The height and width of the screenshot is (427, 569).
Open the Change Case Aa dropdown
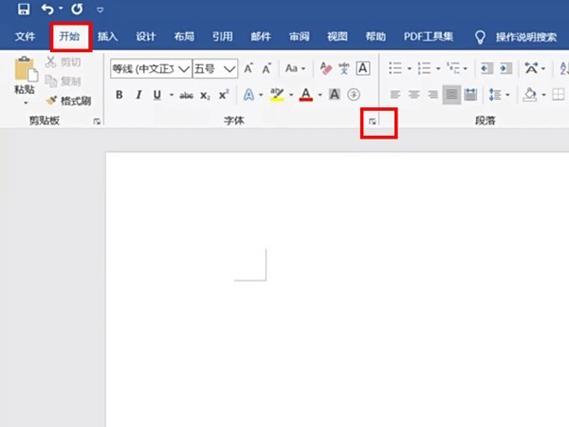295,68
